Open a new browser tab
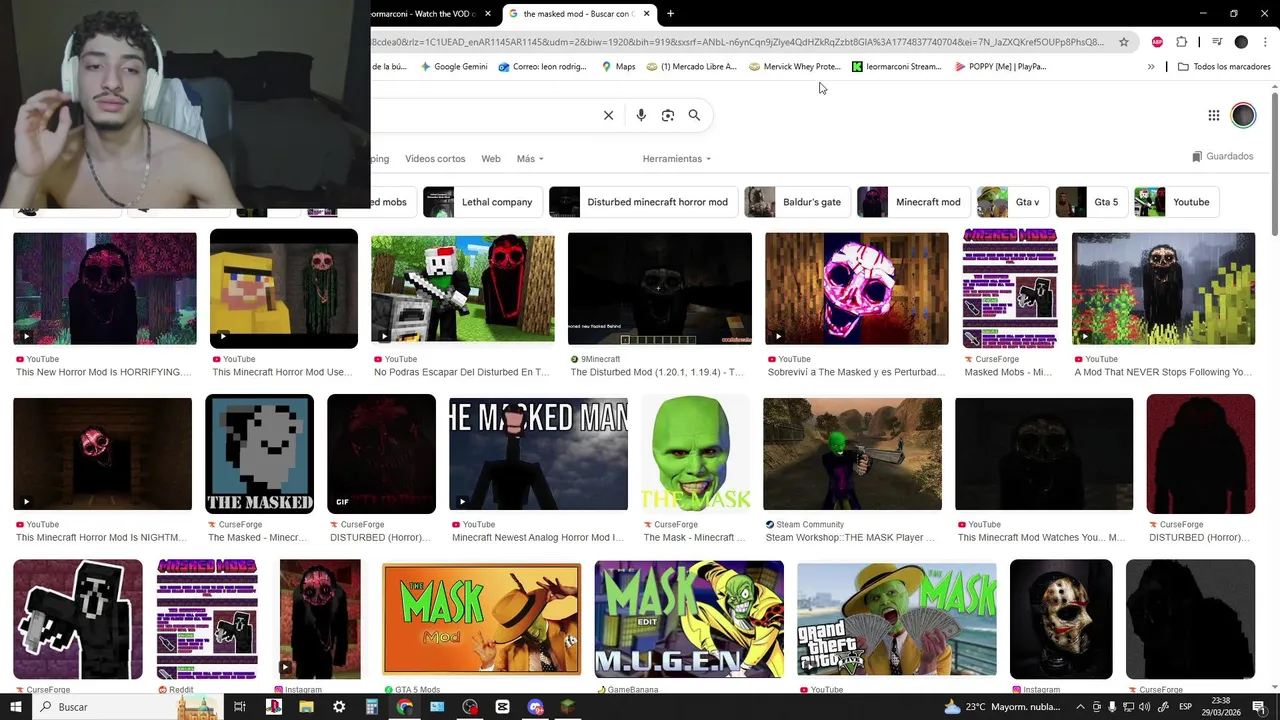This screenshot has width=1280, height=720. click(x=670, y=14)
